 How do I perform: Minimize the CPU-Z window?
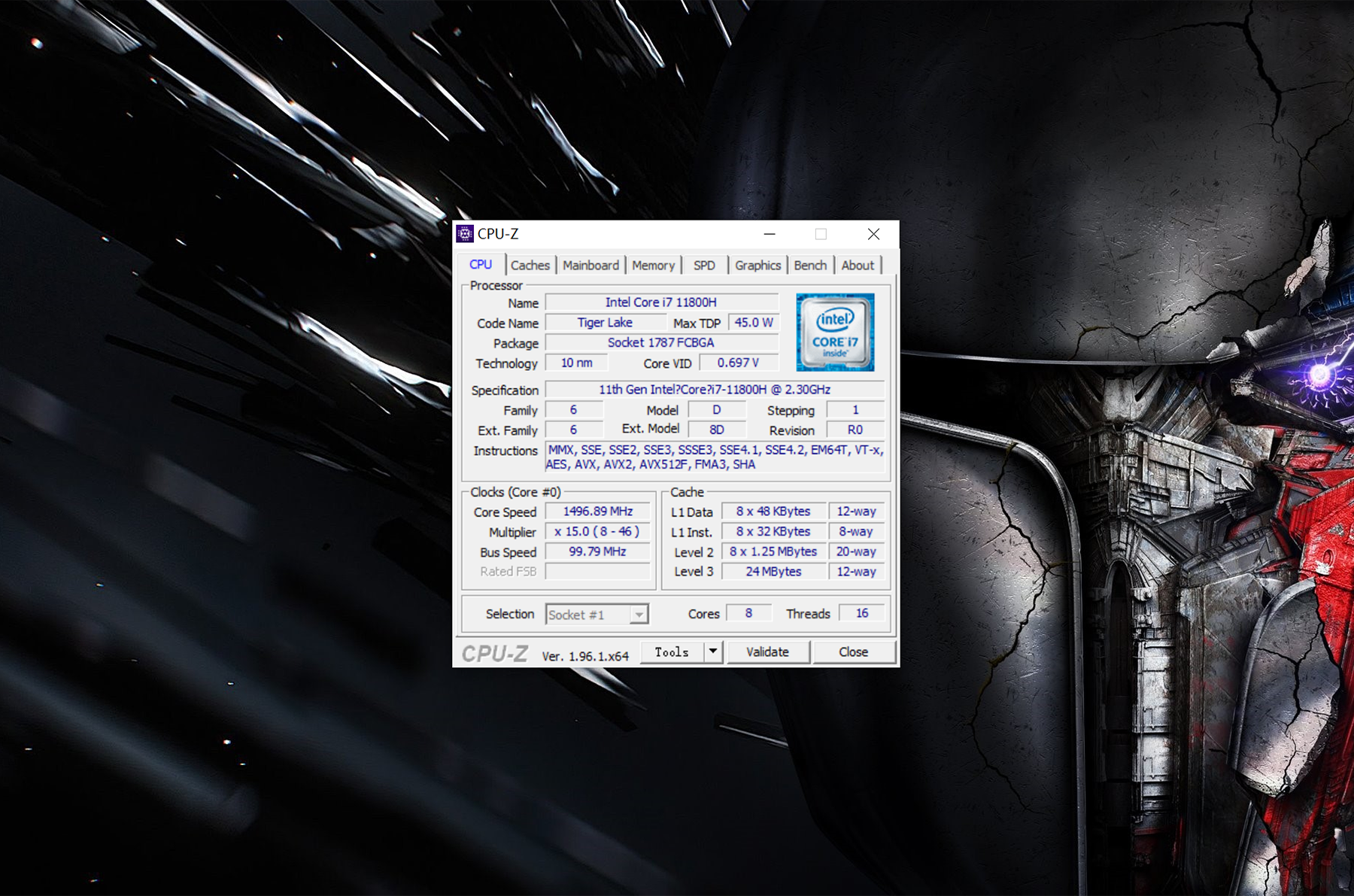770,234
